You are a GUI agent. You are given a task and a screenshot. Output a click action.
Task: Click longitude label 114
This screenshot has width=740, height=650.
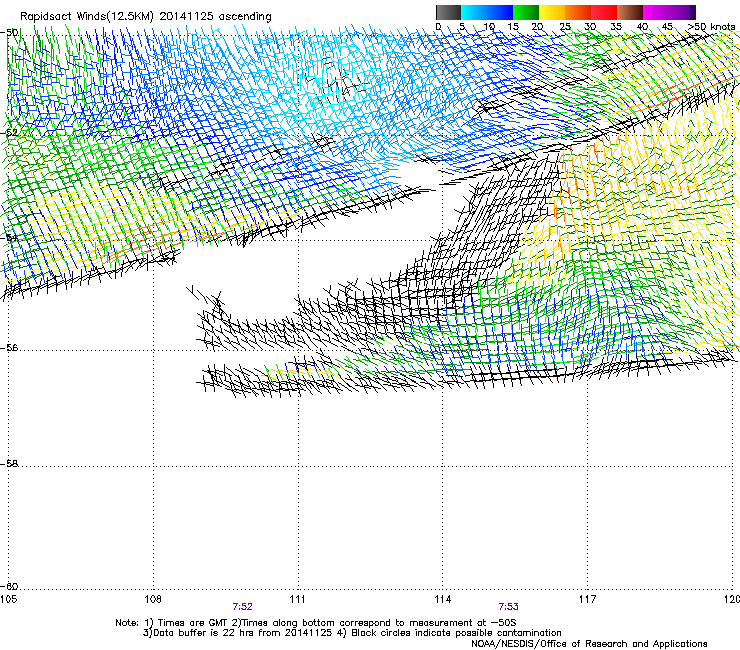[442, 599]
